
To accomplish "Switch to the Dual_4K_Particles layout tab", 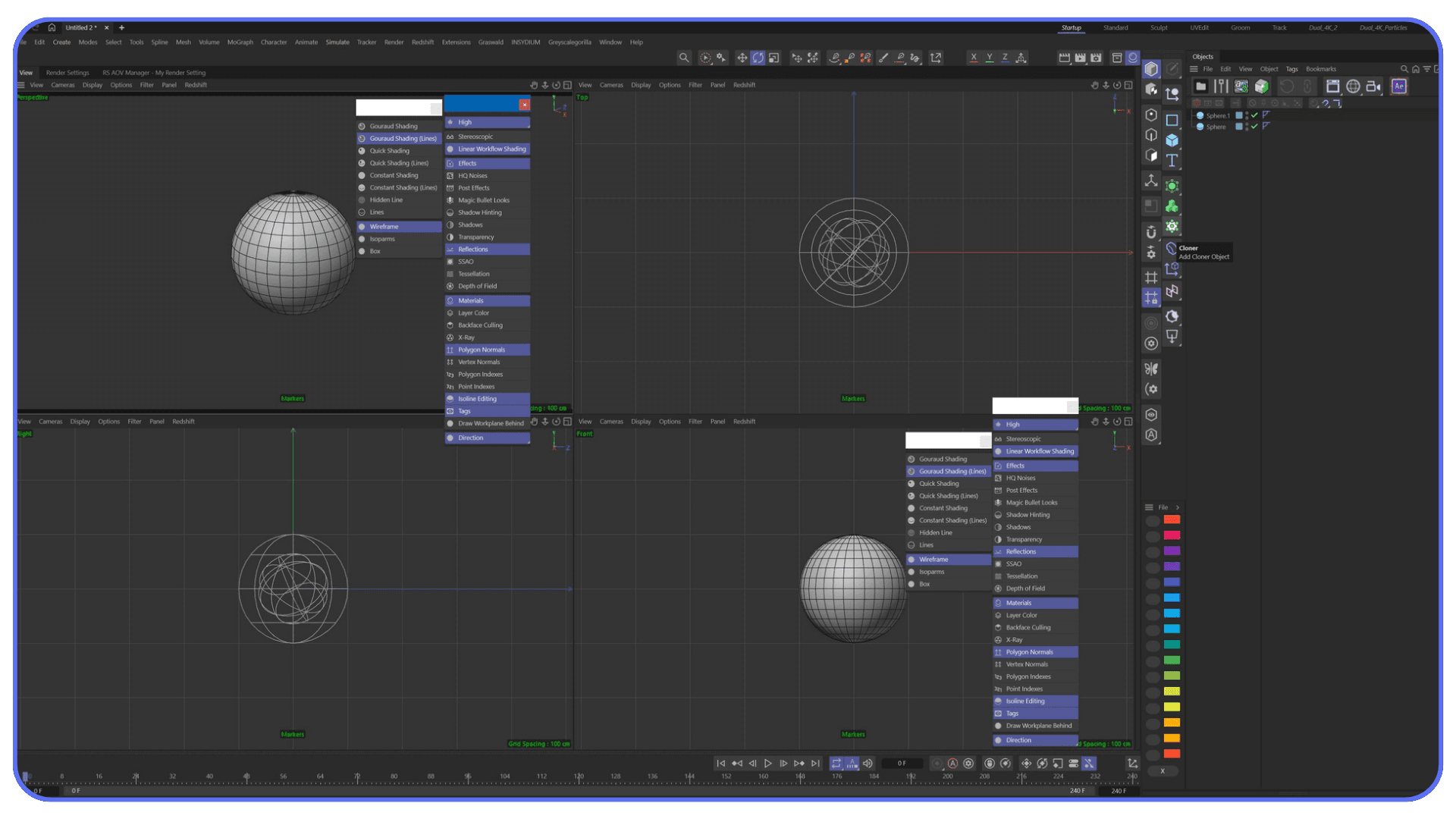I will [1384, 27].
